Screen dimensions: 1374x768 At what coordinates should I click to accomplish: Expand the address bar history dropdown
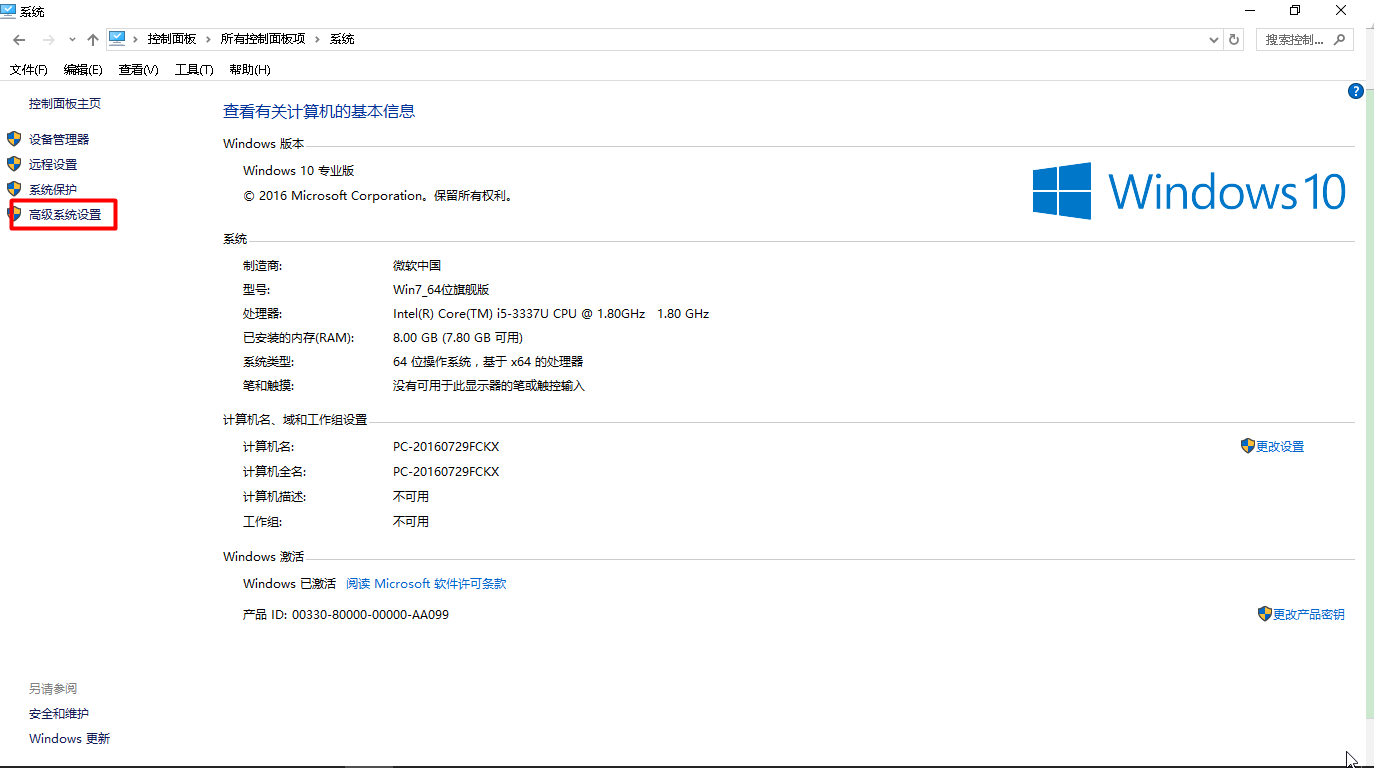(x=1214, y=39)
